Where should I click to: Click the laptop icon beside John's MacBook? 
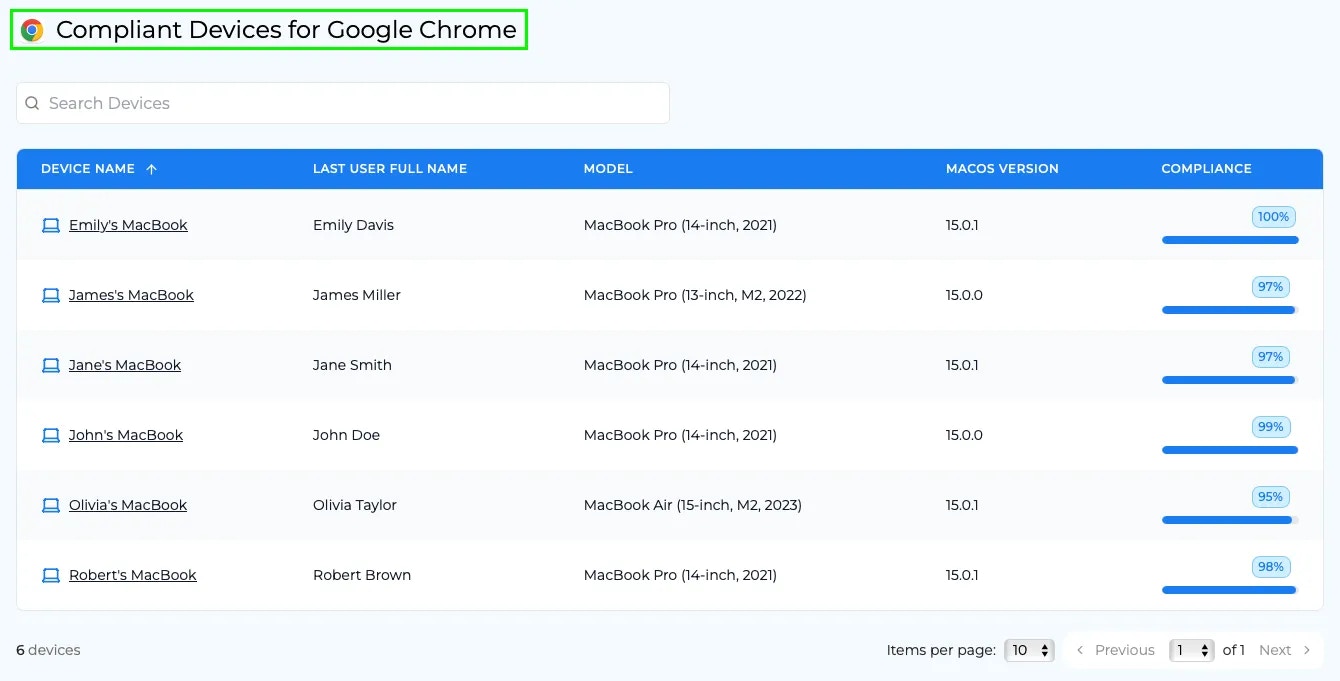(x=51, y=435)
